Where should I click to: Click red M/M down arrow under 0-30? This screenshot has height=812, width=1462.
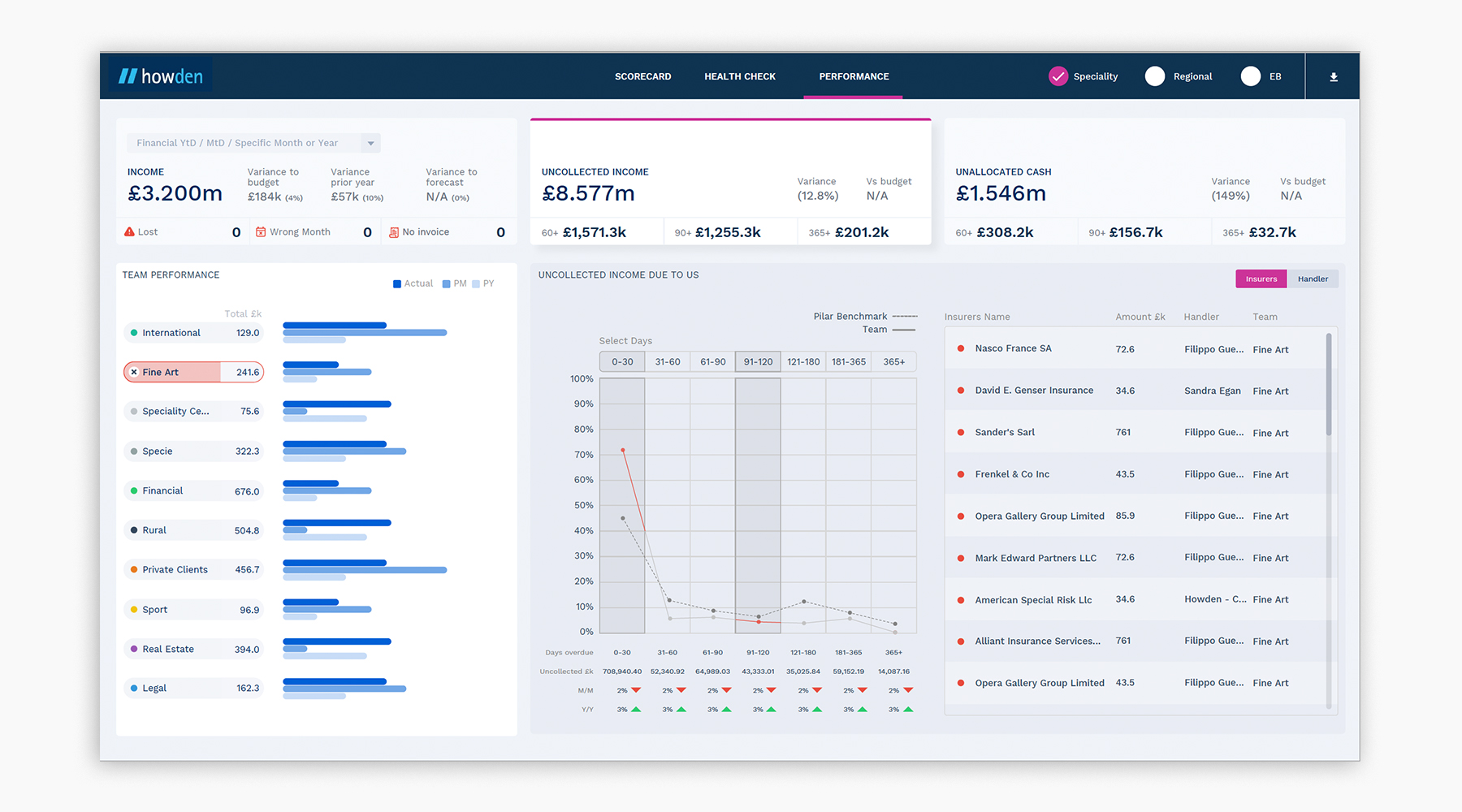click(x=636, y=690)
